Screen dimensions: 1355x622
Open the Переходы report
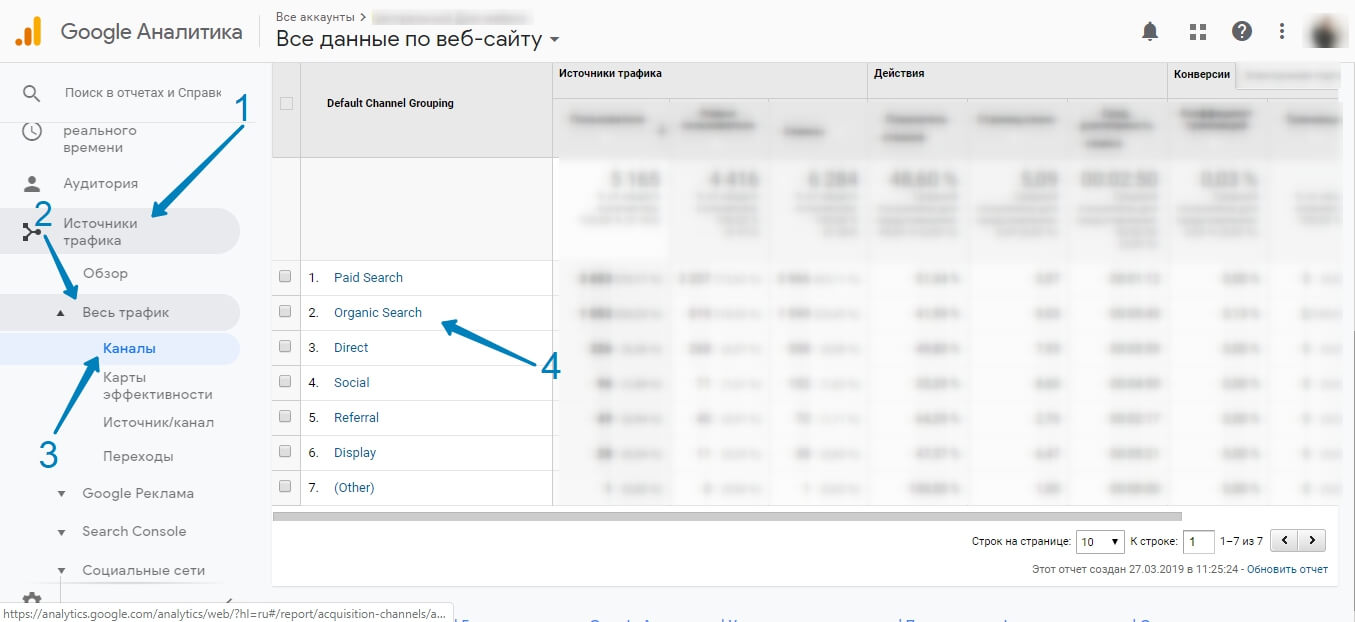coord(138,457)
